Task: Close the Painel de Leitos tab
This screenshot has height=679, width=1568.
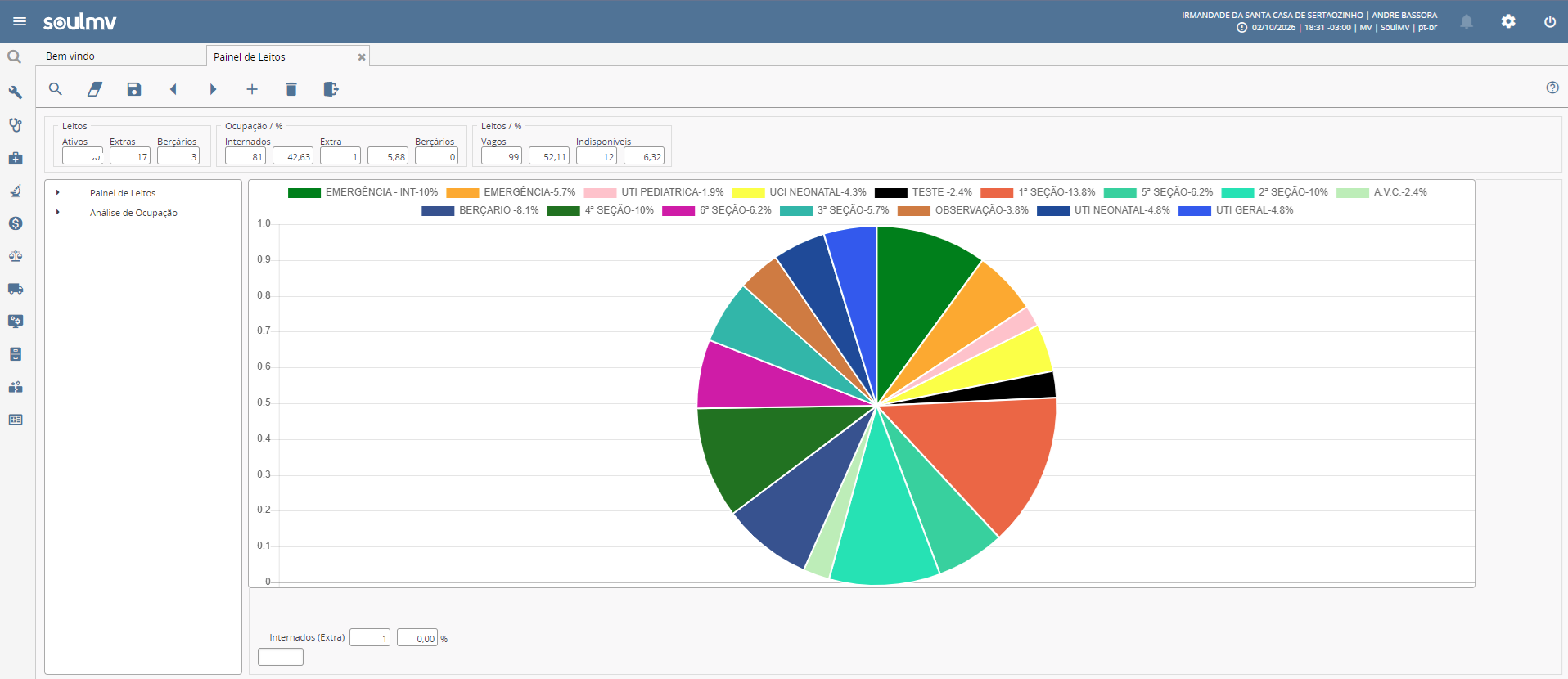Action: (362, 57)
